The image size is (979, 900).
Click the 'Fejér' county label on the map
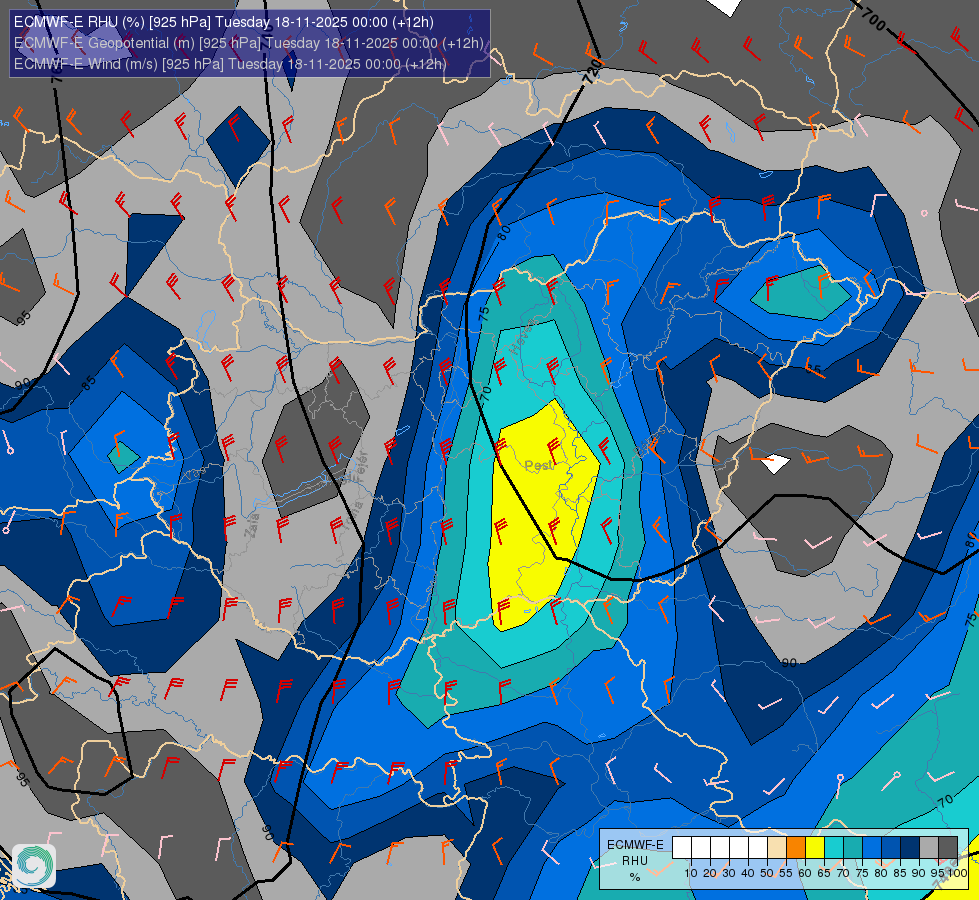click(360, 467)
